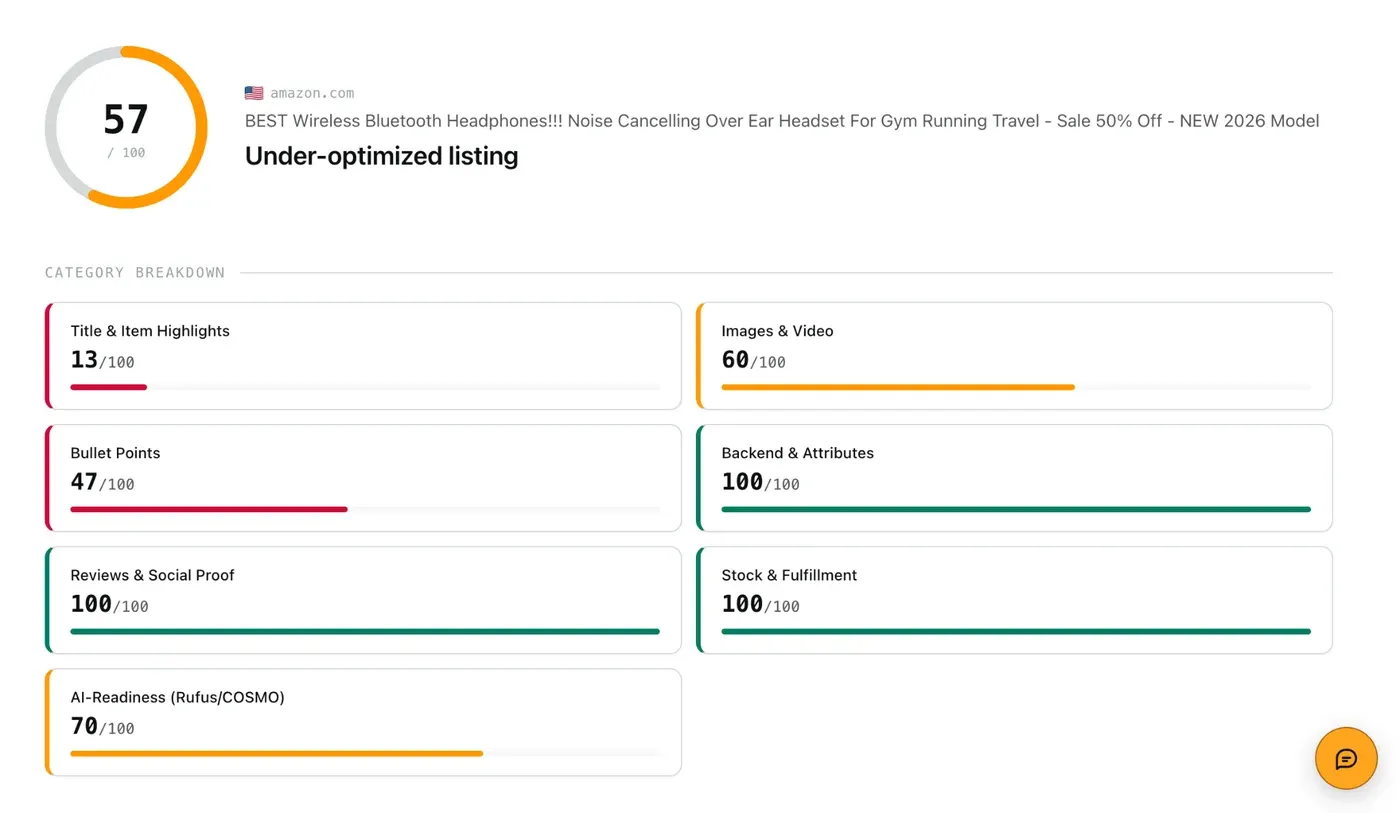Image resolution: width=1400 pixels, height=813 pixels.
Task: Open the chat support bubble icon
Action: [x=1346, y=758]
